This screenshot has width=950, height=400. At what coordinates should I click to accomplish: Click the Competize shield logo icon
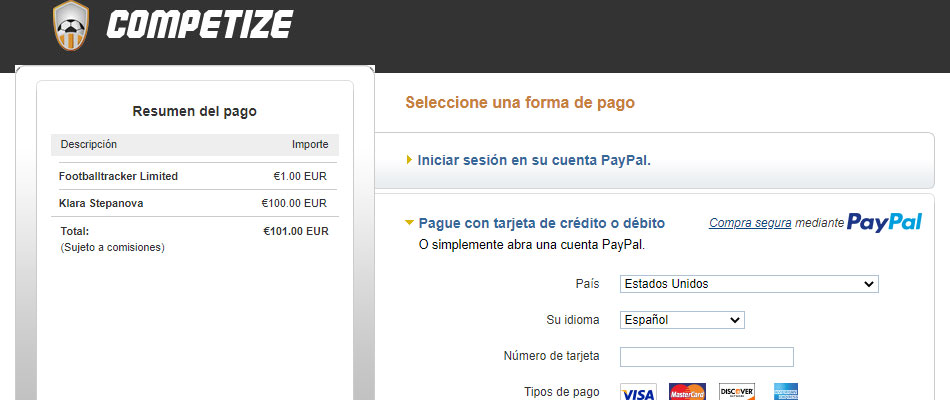click(70, 25)
